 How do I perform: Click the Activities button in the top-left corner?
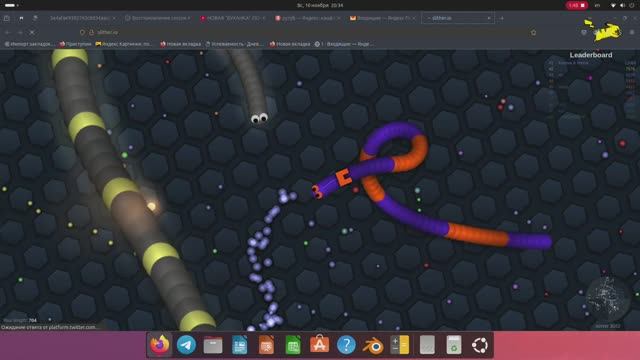[11, 5]
